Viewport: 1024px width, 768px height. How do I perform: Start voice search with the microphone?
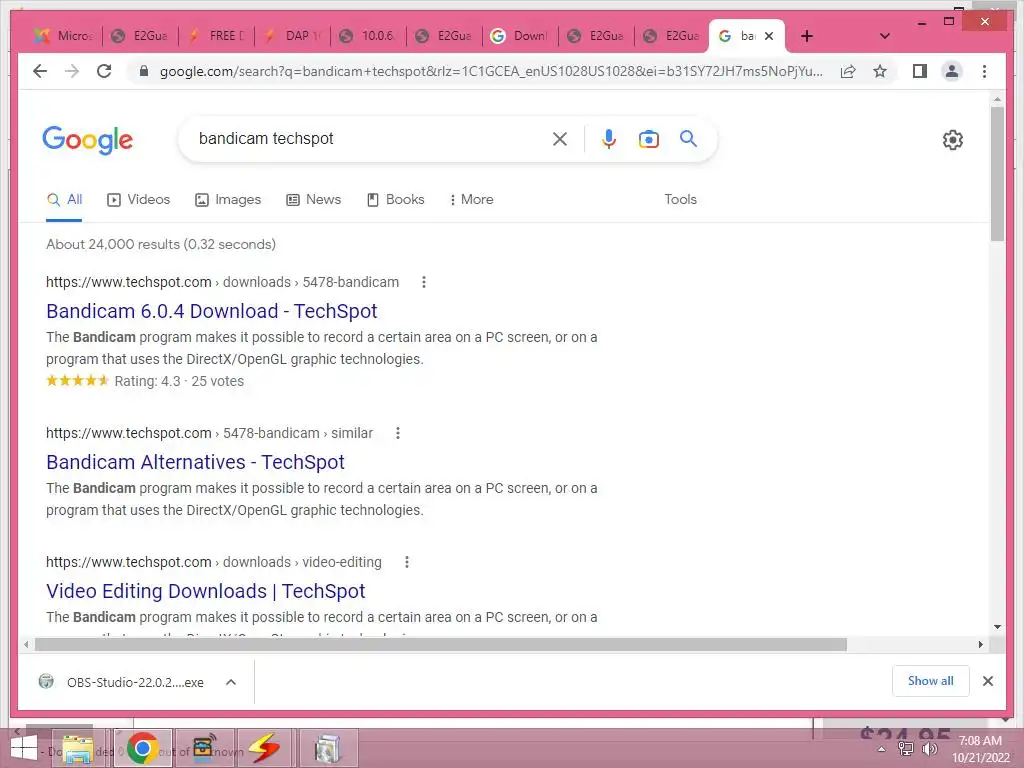click(x=608, y=138)
